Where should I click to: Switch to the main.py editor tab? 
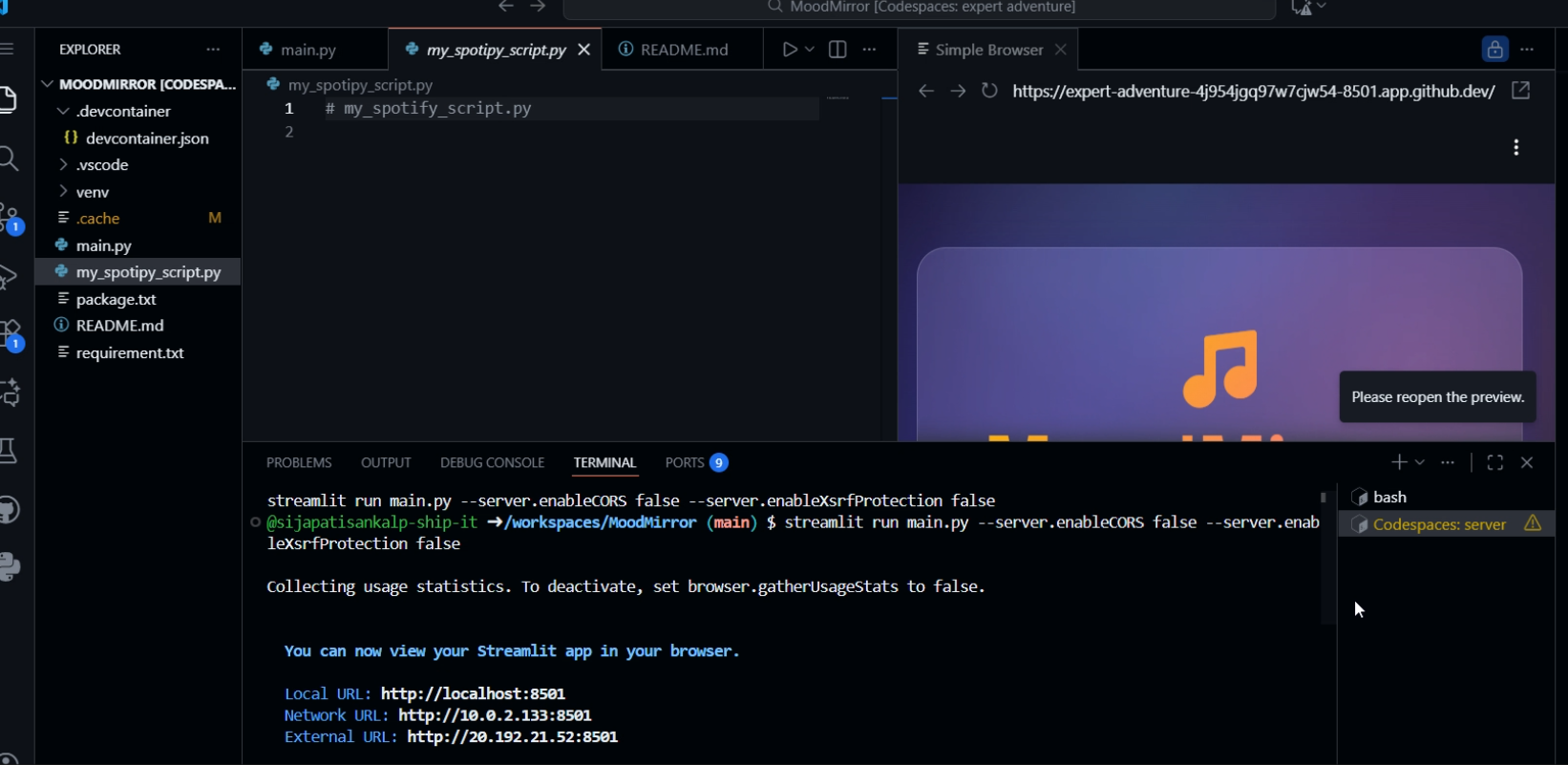tap(298, 50)
